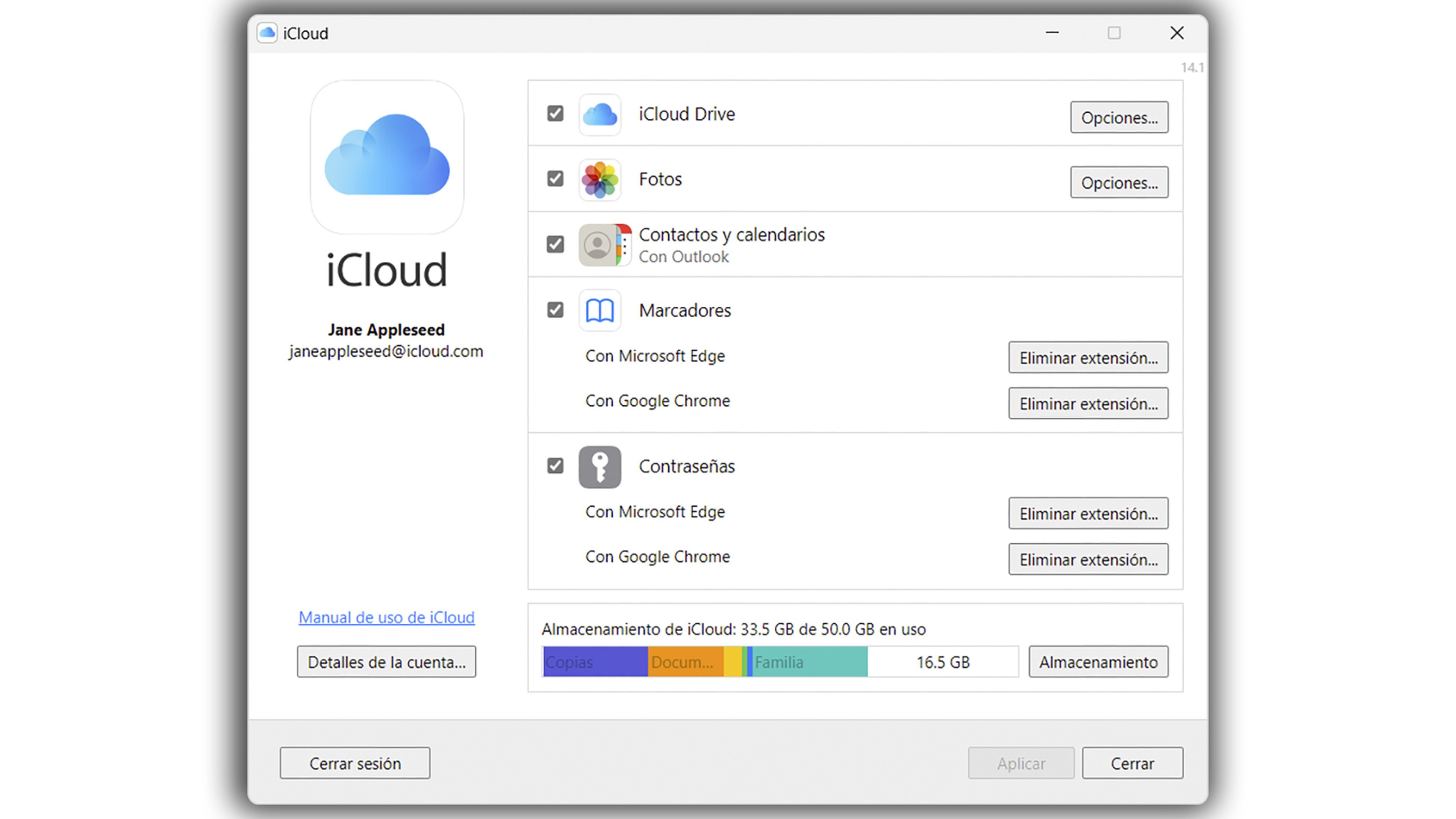Screen dimensions: 1456x819
Task: Click the Cerrar button
Action: pyautogui.click(x=1132, y=763)
